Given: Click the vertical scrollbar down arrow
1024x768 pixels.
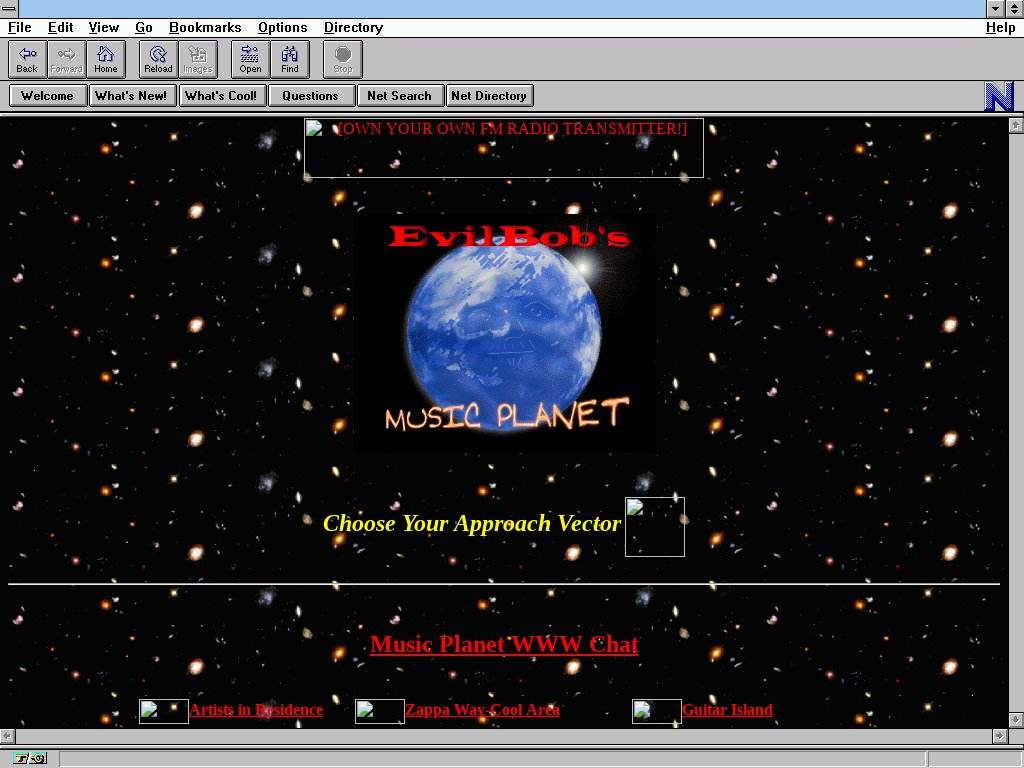Looking at the screenshot, I should [x=1015, y=719].
